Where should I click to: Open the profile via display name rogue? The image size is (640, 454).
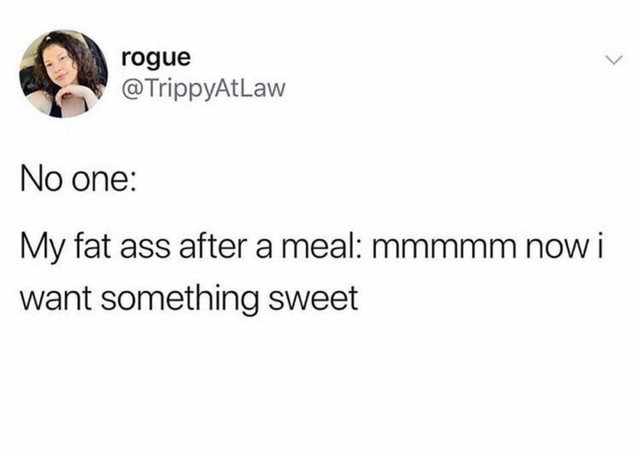click(156, 58)
